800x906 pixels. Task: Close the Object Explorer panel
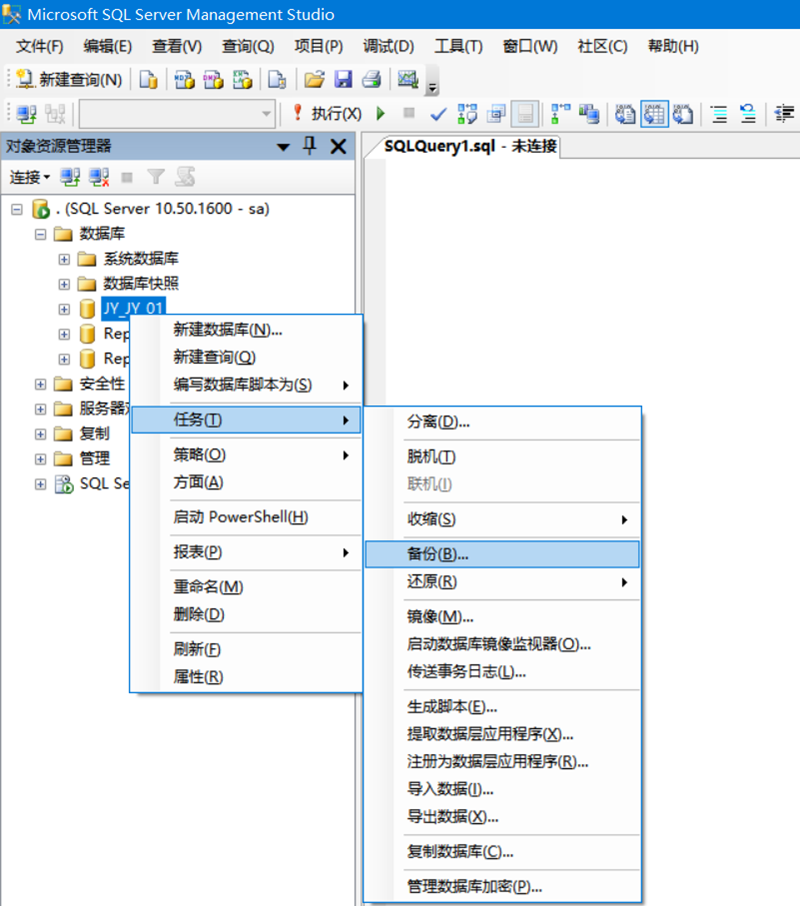(x=338, y=146)
